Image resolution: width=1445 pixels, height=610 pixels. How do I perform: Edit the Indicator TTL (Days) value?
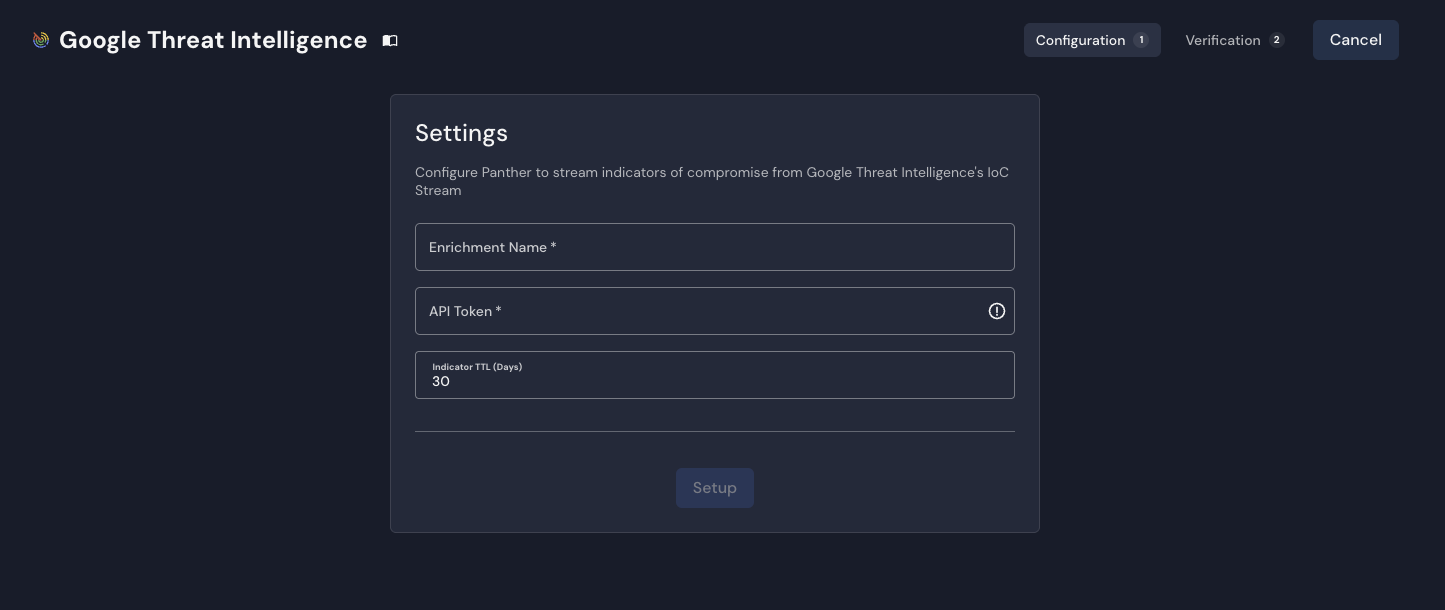715,375
